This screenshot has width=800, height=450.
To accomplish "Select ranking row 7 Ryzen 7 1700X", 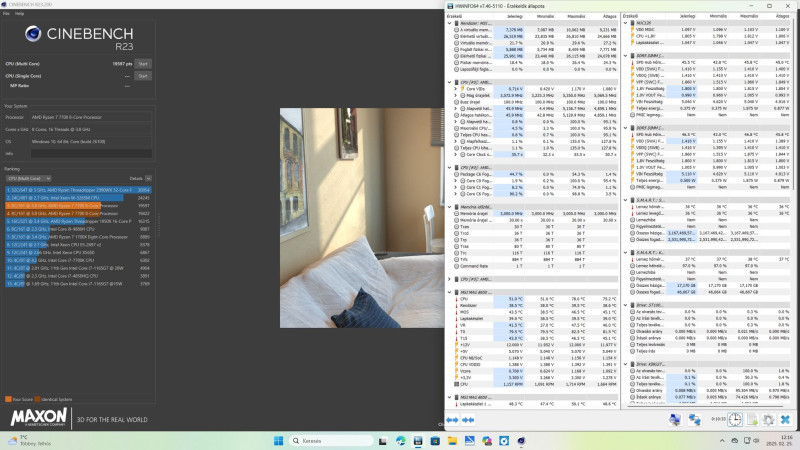I will click(78, 237).
